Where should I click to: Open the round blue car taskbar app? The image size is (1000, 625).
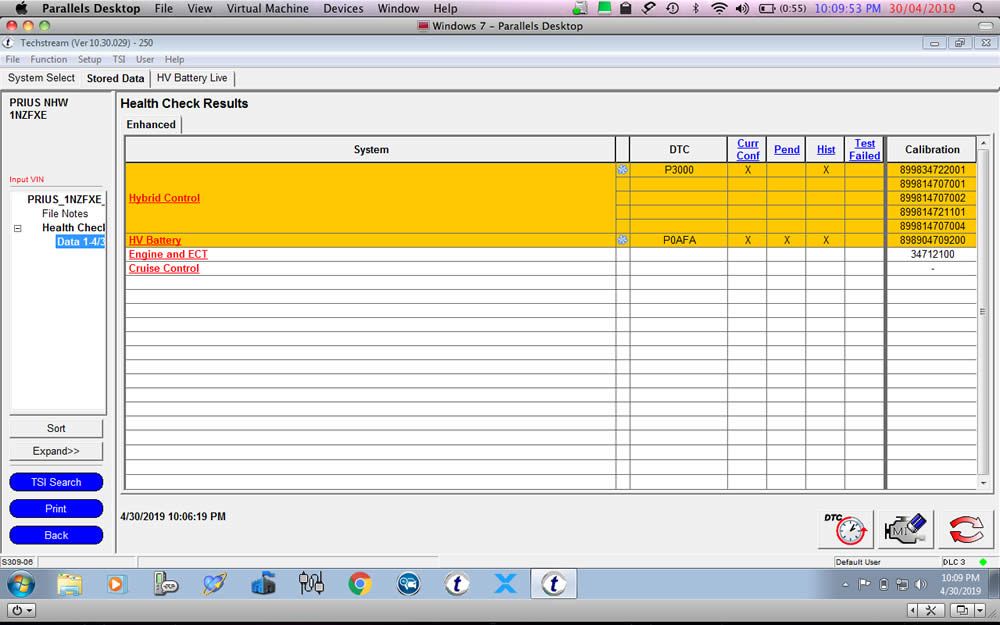(x=408, y=584)
